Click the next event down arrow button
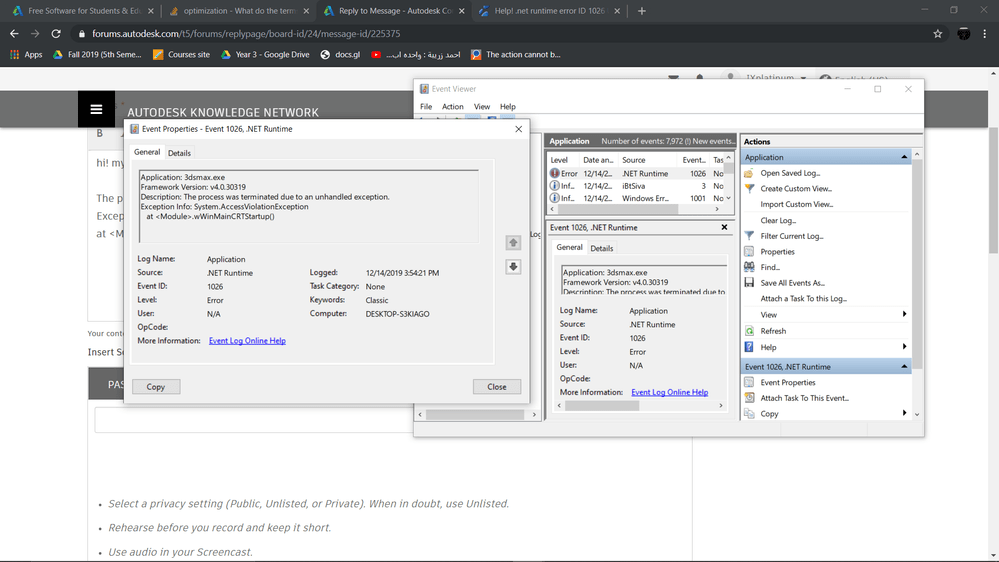The width and height of the screenshot is (999, 562). [x=513, y=267]
